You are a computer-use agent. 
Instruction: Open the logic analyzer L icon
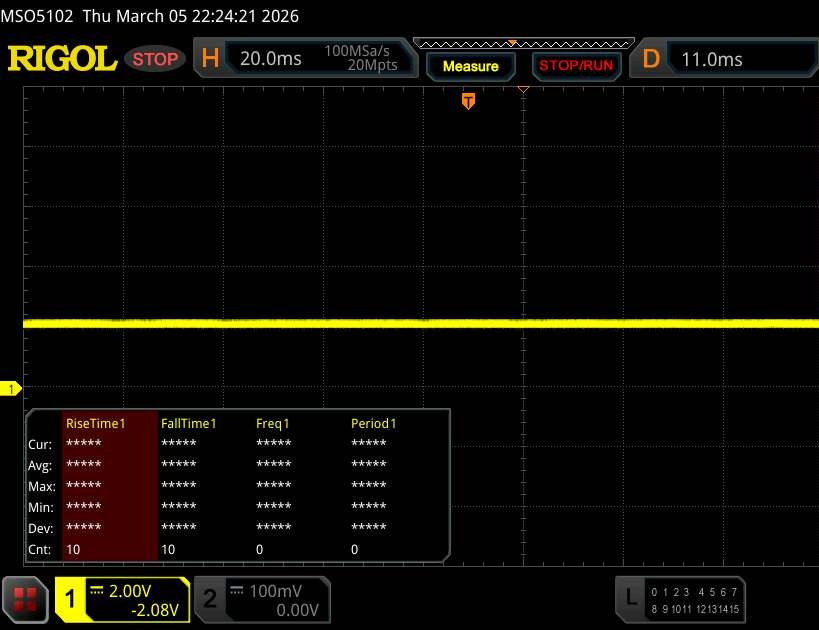point(630,597)
